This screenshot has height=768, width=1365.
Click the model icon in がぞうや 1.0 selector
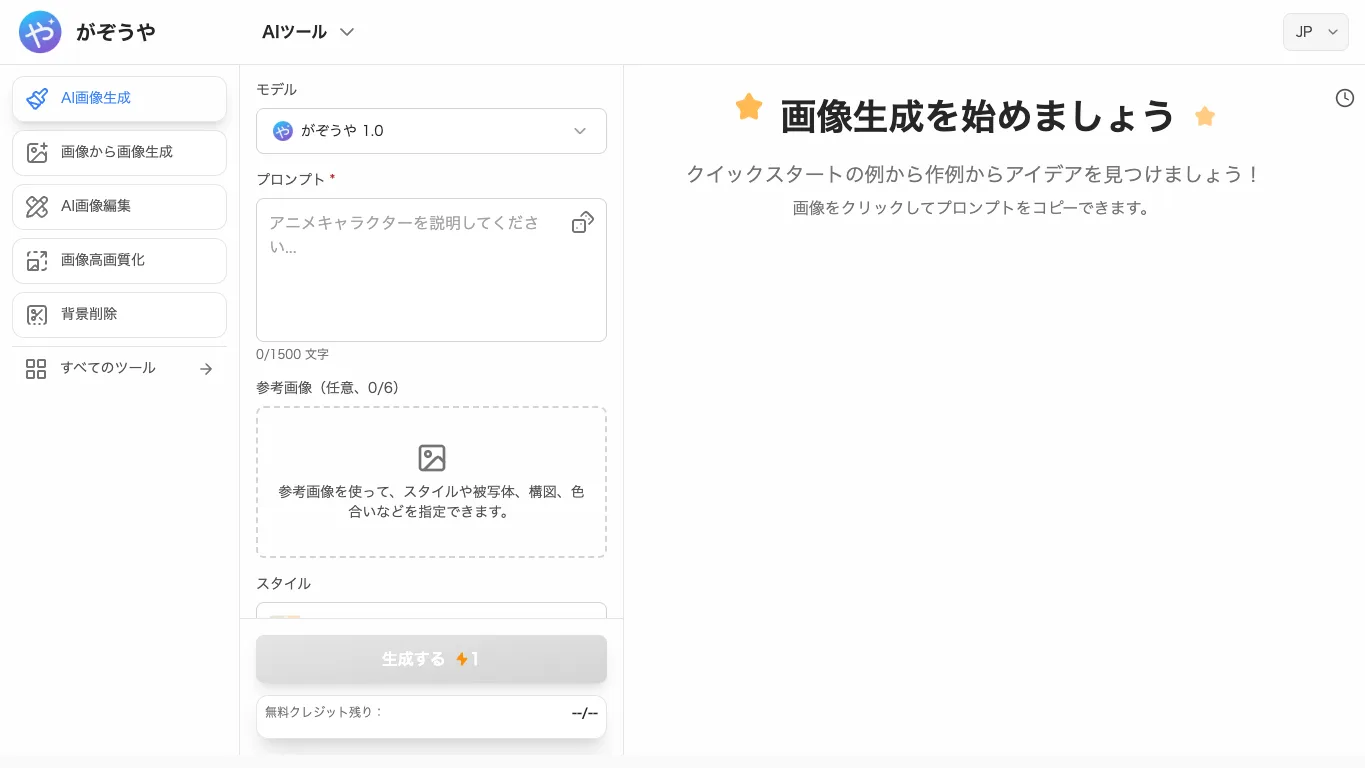(x=283, y=131)
